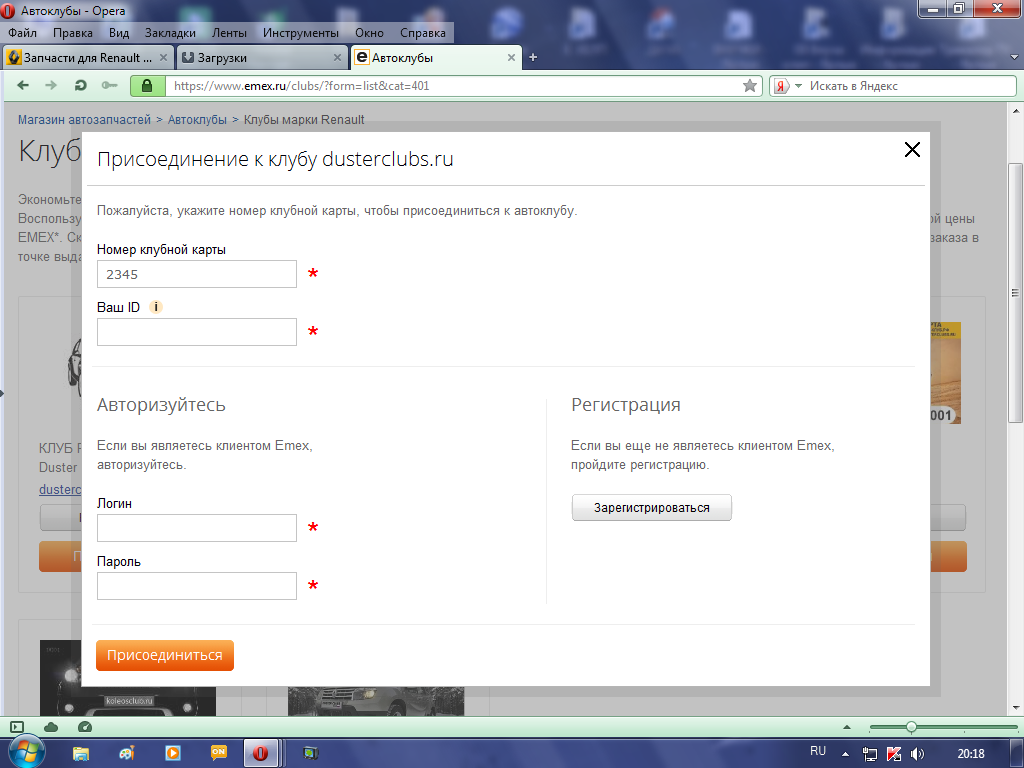Reload the page with the refresh icon
1024x768 pixels.
click(x=80, y=86)
